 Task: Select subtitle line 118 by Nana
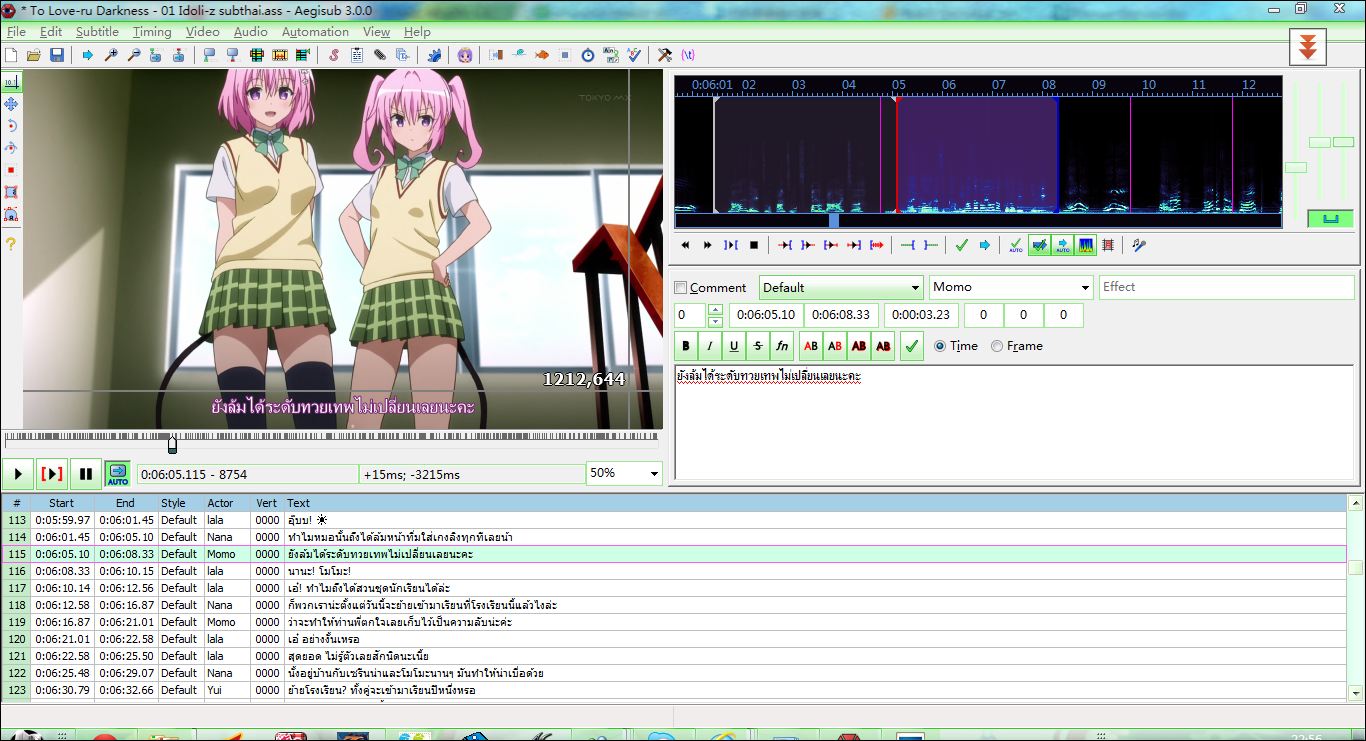pos(675,605)
